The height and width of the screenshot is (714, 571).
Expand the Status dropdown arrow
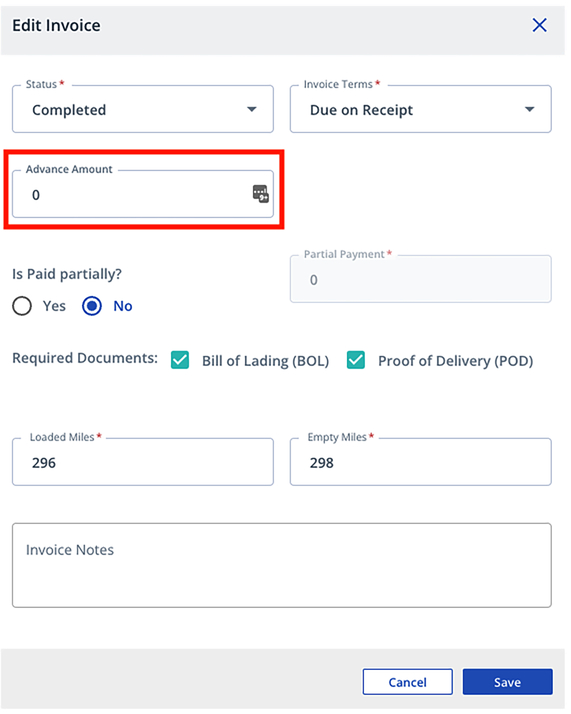252,109
